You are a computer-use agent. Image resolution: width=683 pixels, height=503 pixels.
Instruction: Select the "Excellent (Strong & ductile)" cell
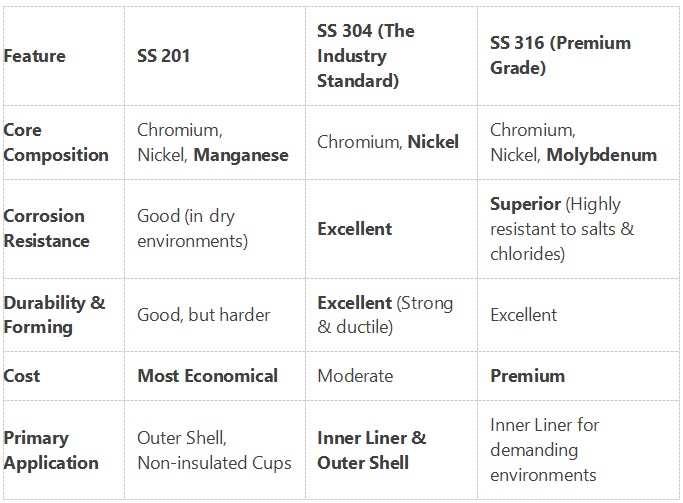385,315
